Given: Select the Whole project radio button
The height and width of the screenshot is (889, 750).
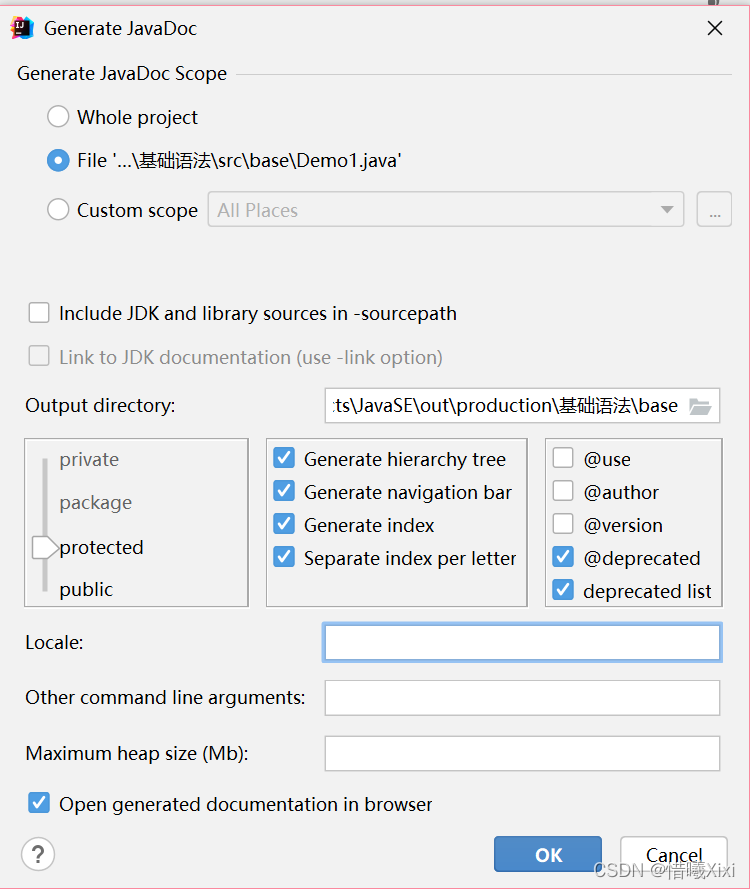Looking at the screenshot, I should click(58, 117).
